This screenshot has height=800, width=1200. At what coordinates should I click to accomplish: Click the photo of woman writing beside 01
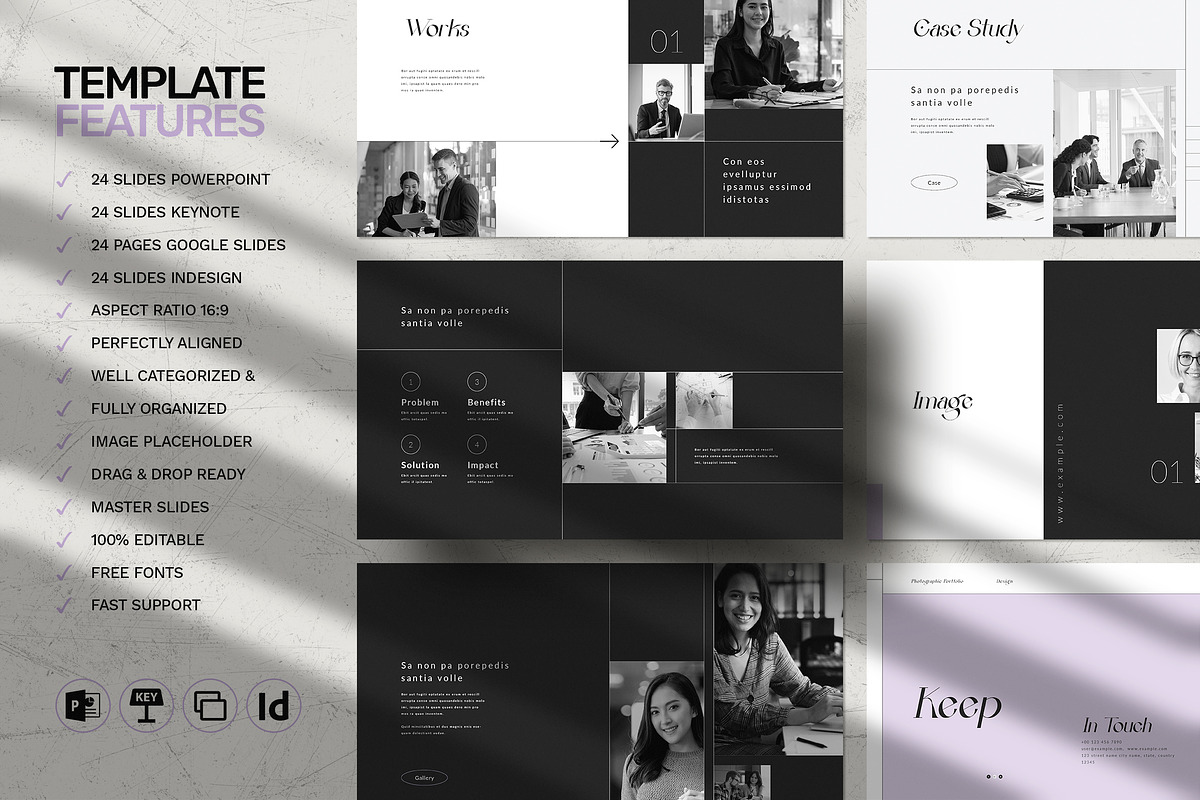(x=774, y=54)
